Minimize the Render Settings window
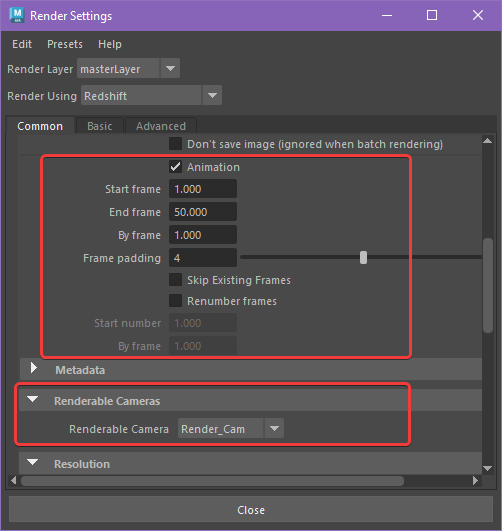Screen dimensions: 502x531 click(x=387, y=15)
